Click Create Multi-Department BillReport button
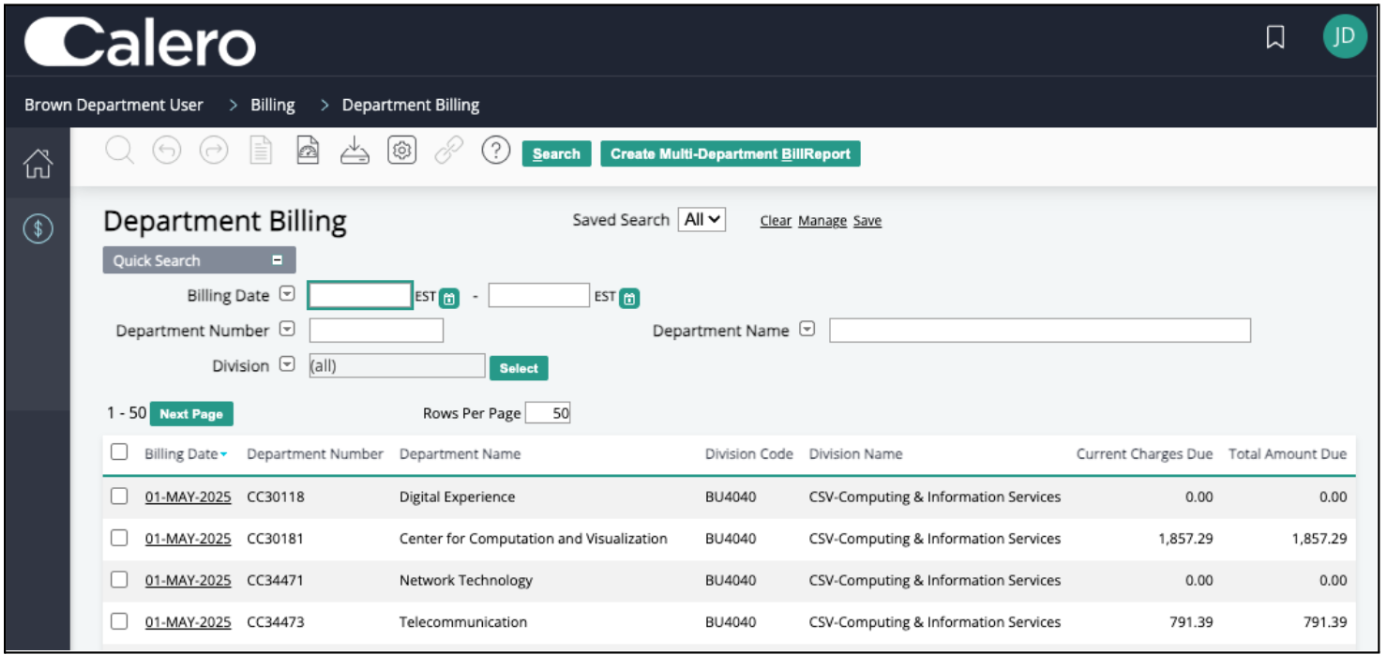1382x657 pixels. (x=730, y=154)
